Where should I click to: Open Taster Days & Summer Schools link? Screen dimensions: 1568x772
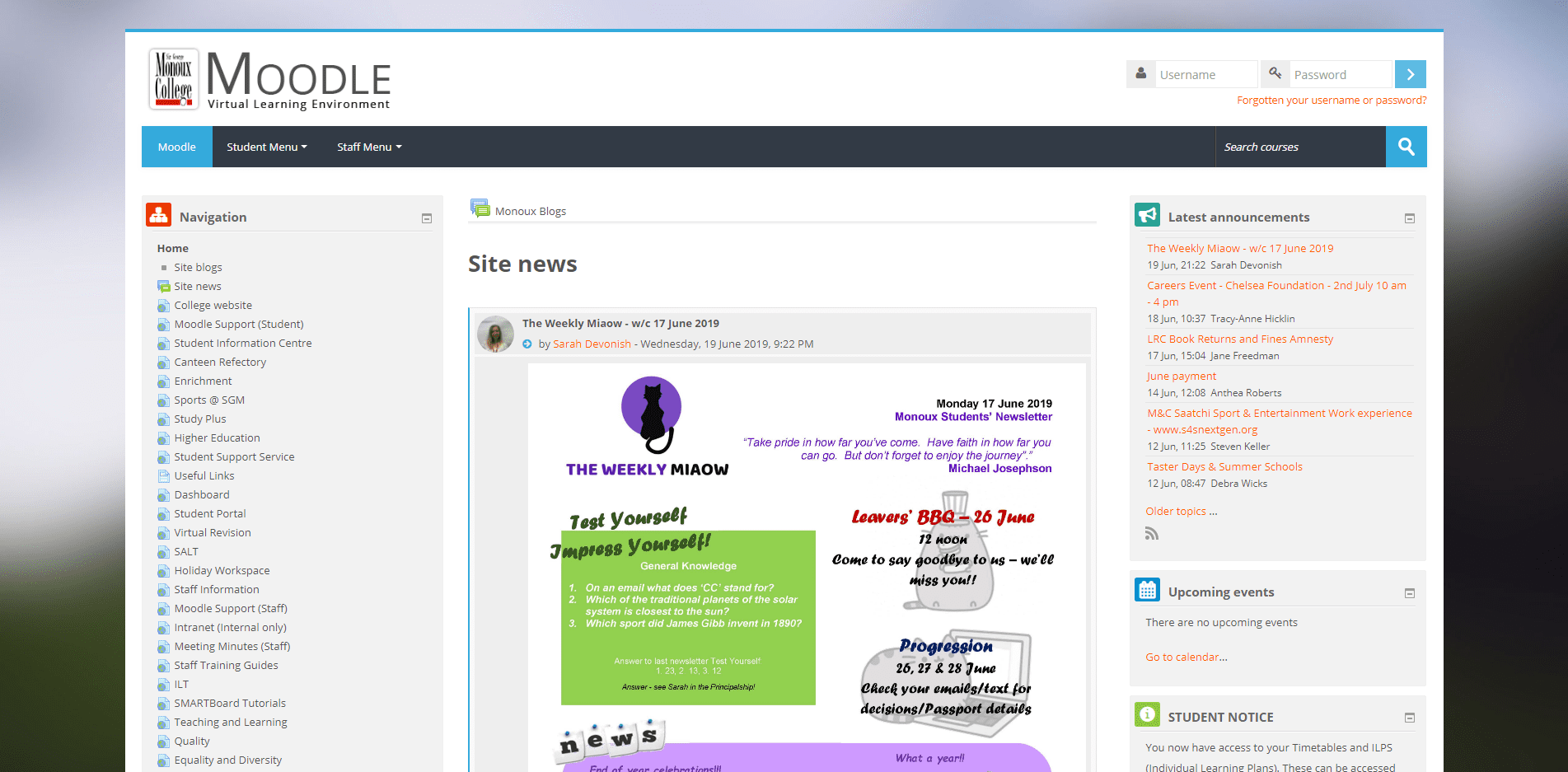click(1224, 467)
